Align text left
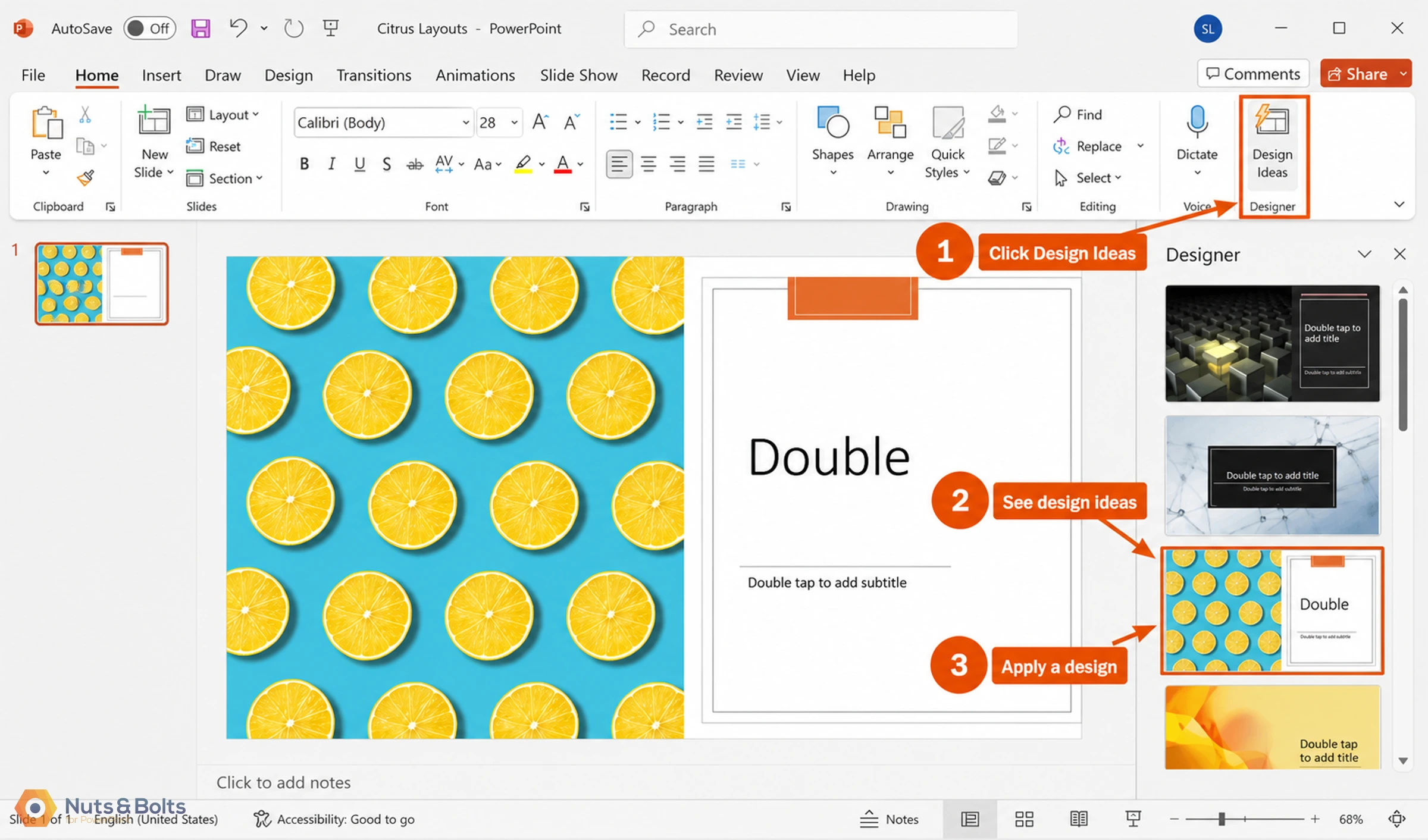 pos(619,164)
